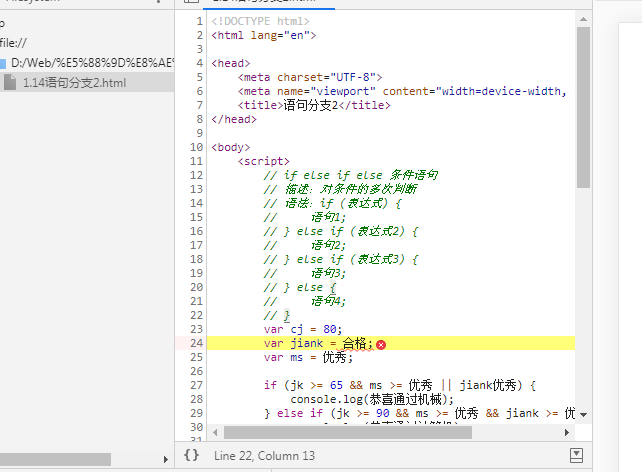The width and height of the screenshot is (642, 472).
Task: Click the 'var ms = 优秀;' statement
Action: [x=308, y=357]
